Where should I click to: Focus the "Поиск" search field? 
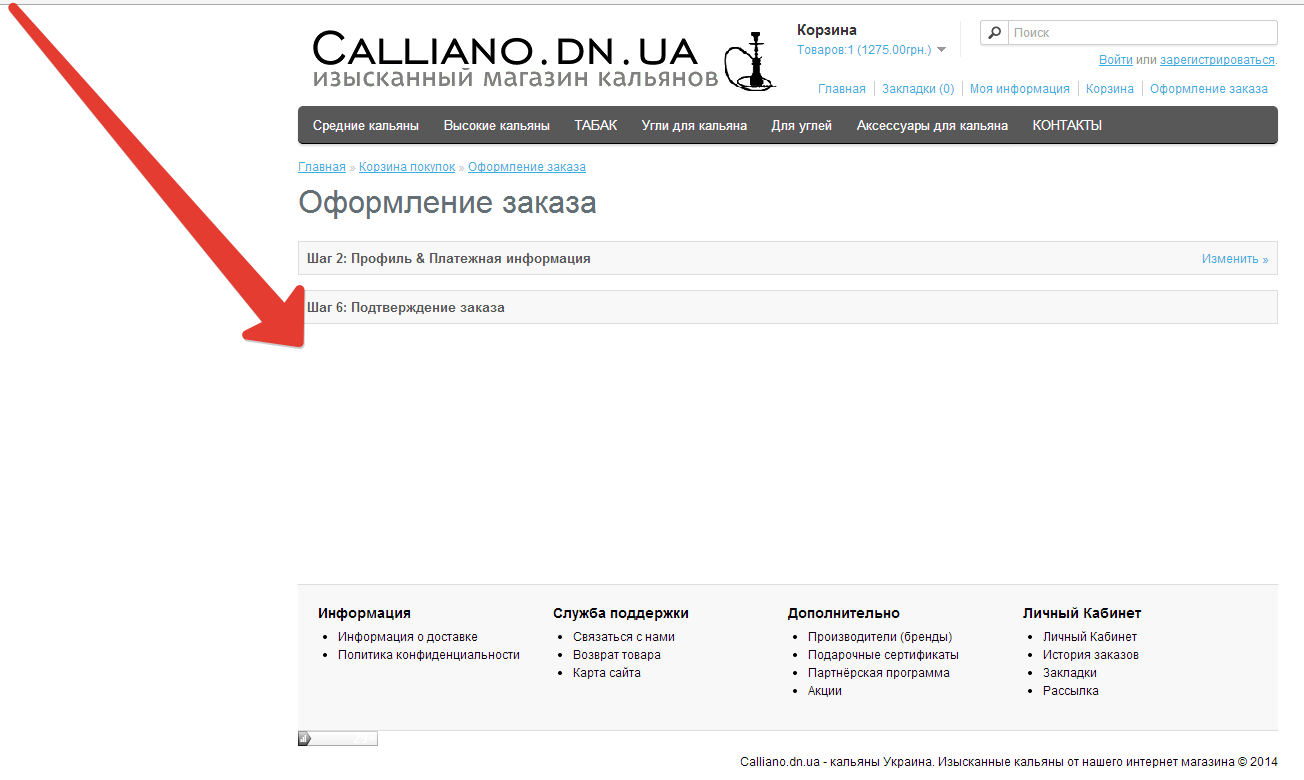click(x=1142, y=33)
